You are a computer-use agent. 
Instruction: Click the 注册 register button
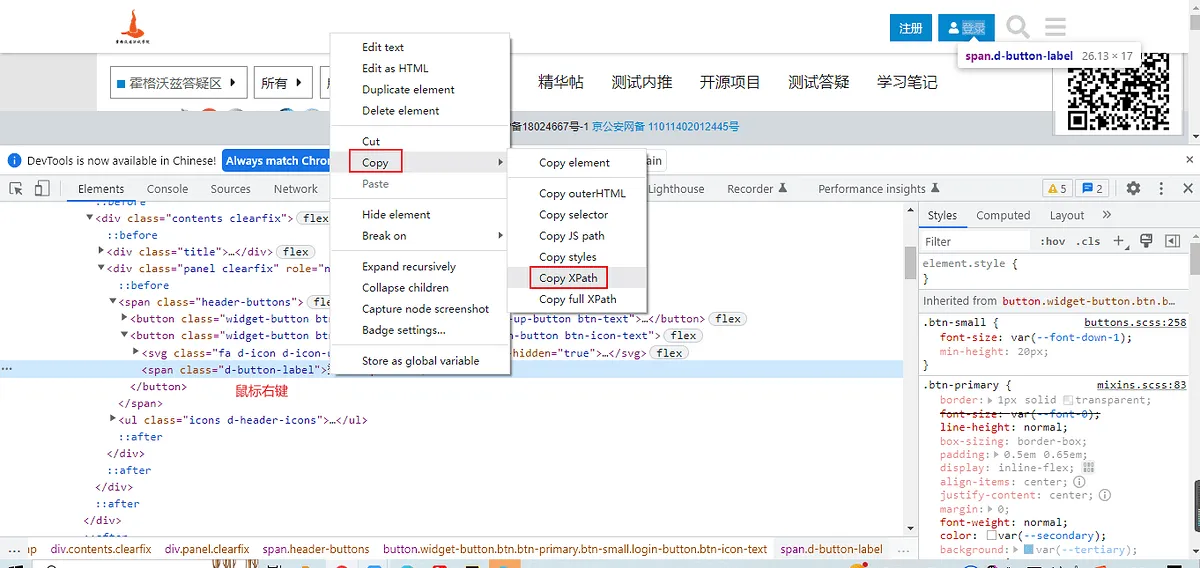[x=911, y=28]
